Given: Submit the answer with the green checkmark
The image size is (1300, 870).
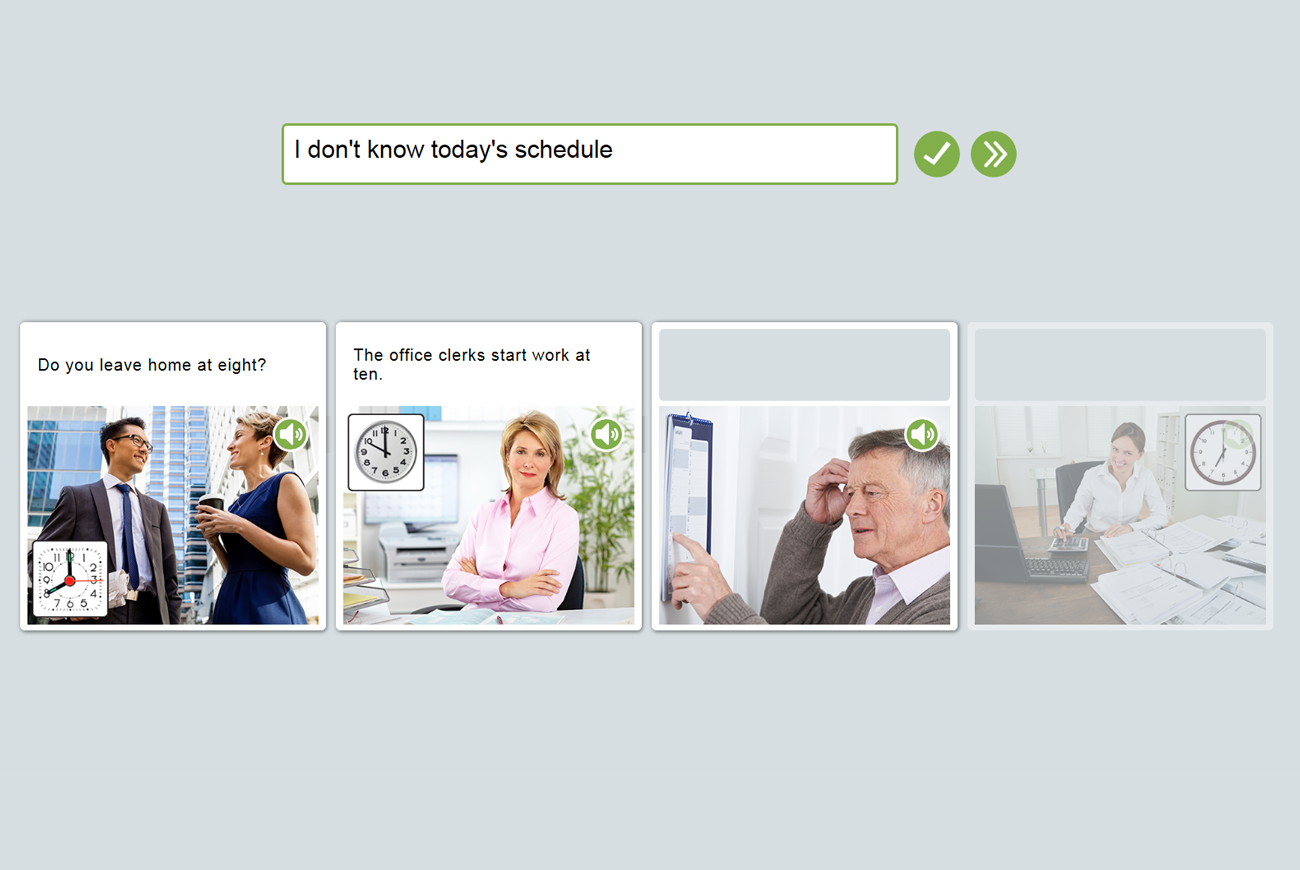Looking at the screenshot, I should [937, 154].
